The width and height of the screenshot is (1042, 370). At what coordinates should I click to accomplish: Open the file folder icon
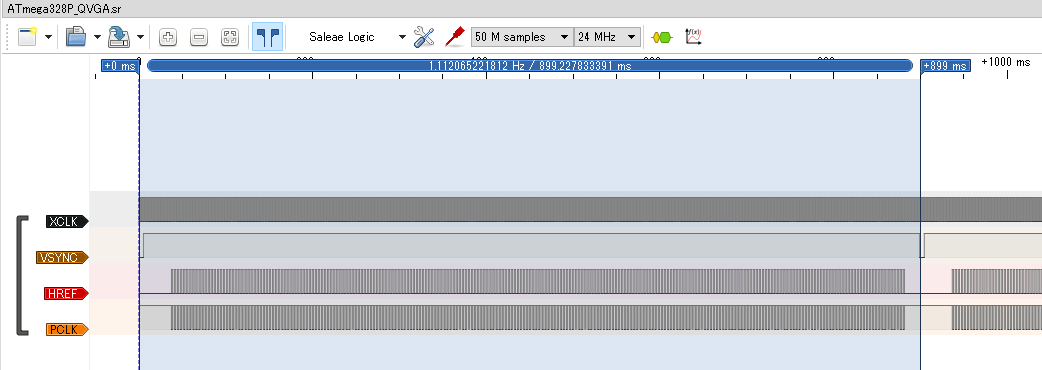[76, 37]
